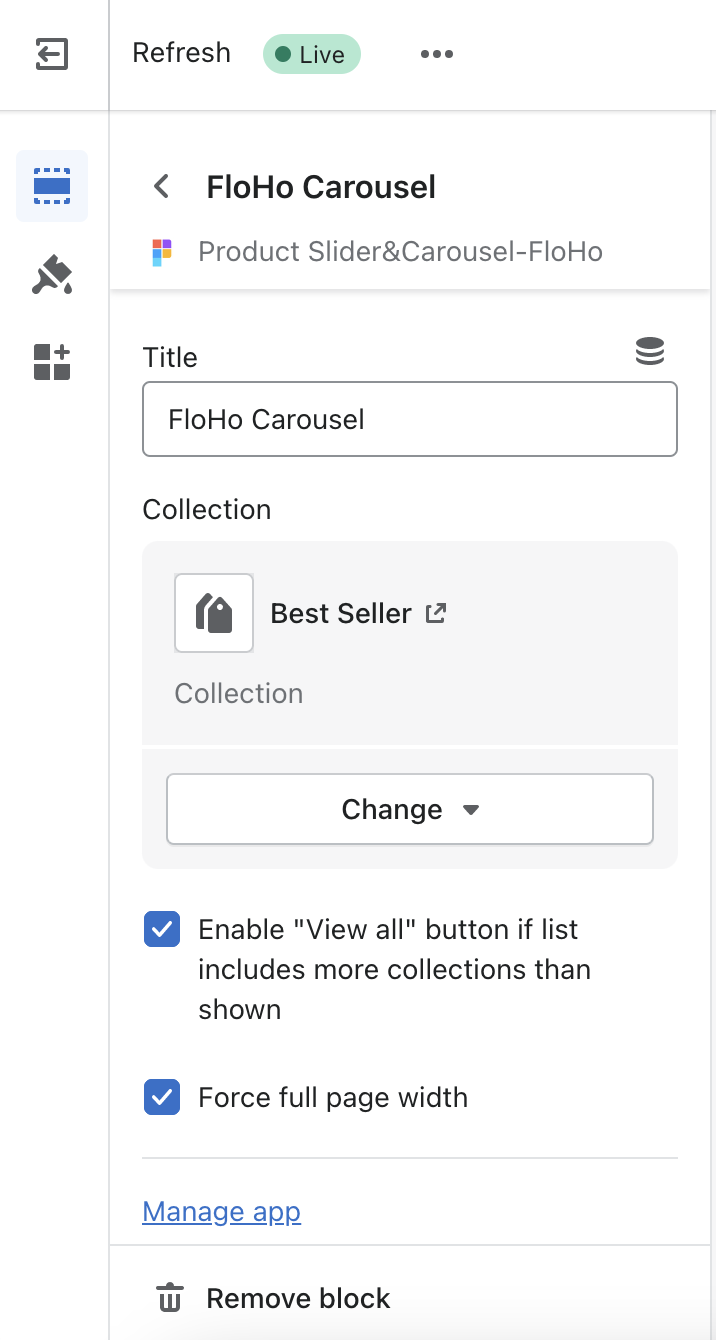Open the three-dot more actions menu

tap(437, 54)
